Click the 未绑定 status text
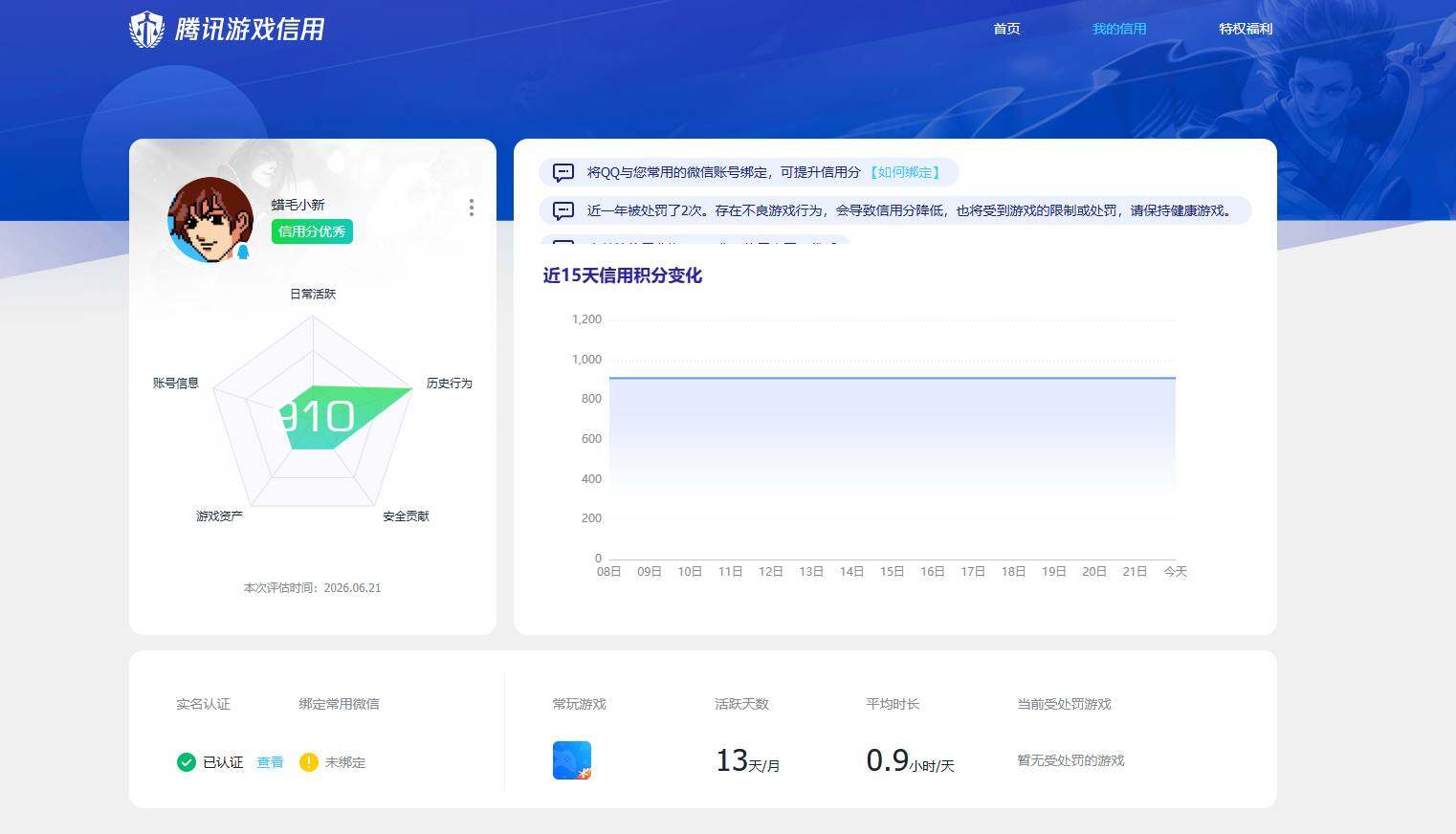 click(345, 762)
